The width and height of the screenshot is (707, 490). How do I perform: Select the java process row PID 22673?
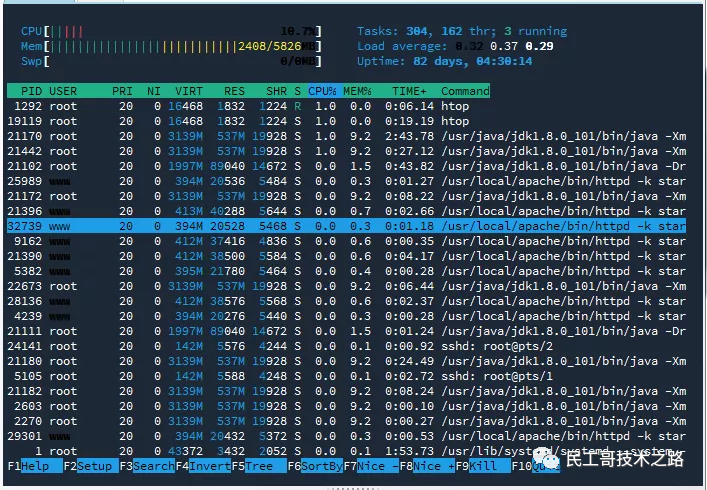[x=346, y=286]
